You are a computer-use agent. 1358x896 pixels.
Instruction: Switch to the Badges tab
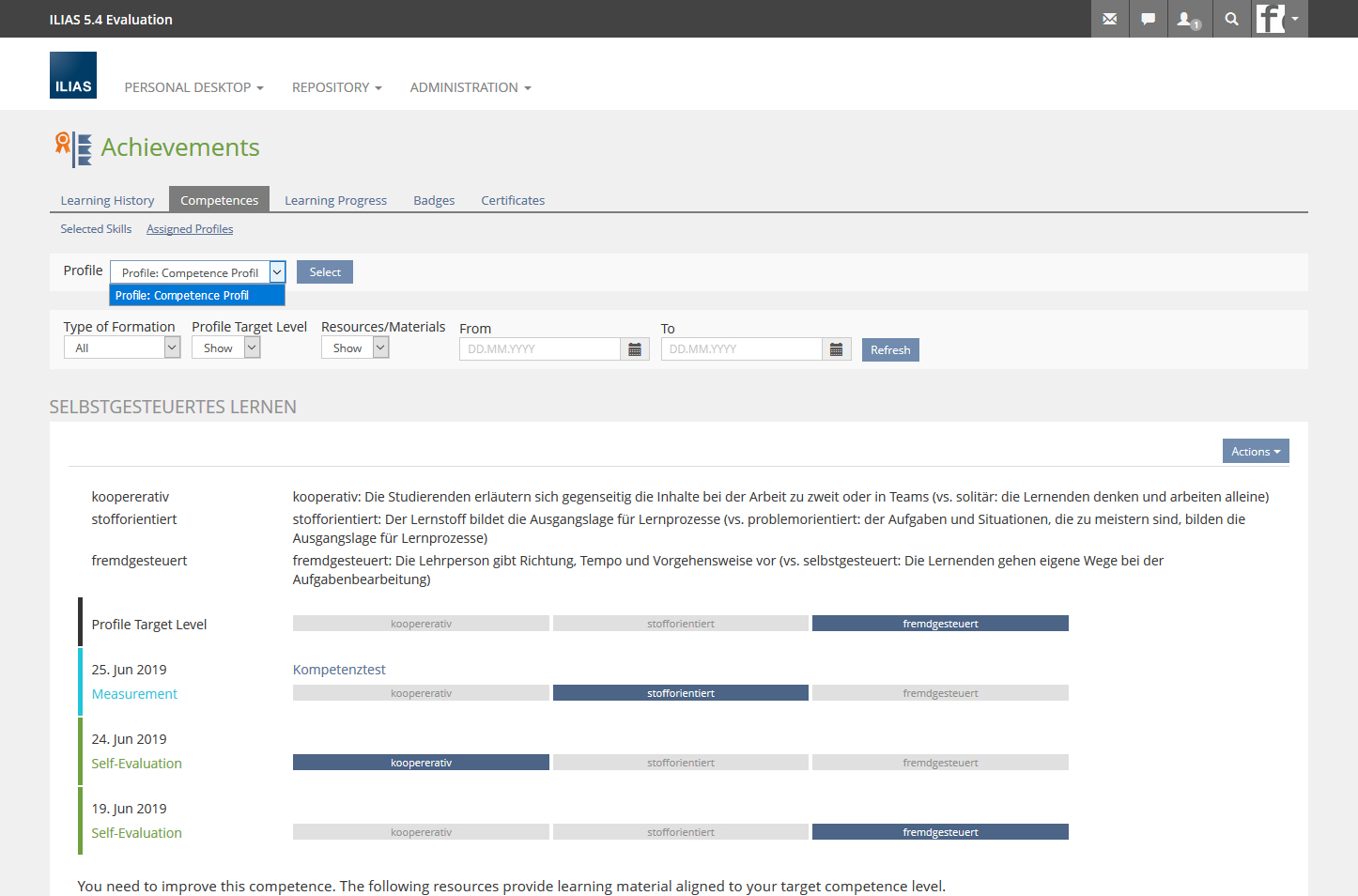click(434, 200)
